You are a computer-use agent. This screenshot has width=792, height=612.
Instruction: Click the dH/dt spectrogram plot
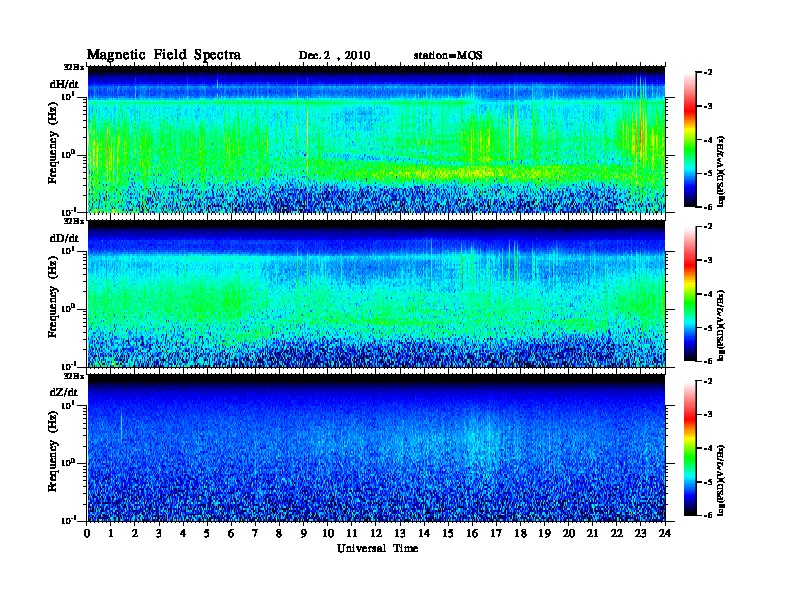pos(376,139)
